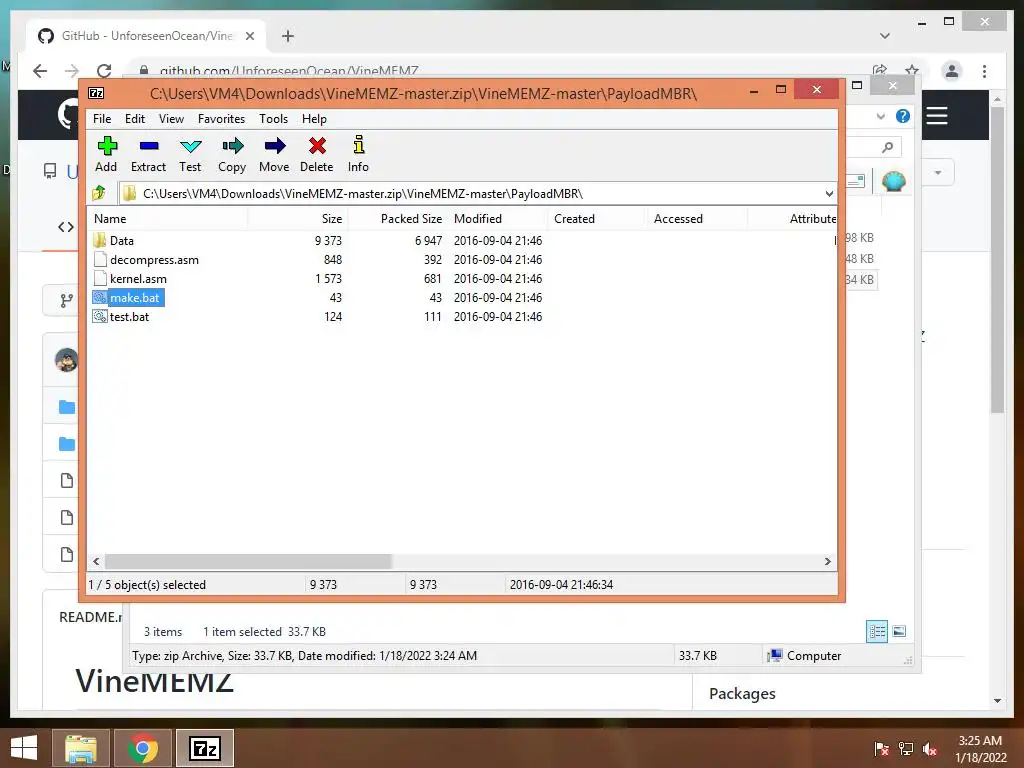This screenshot has width=1024, height=768.
Task: Sort by the Created column header
Action: pos(598,219)
